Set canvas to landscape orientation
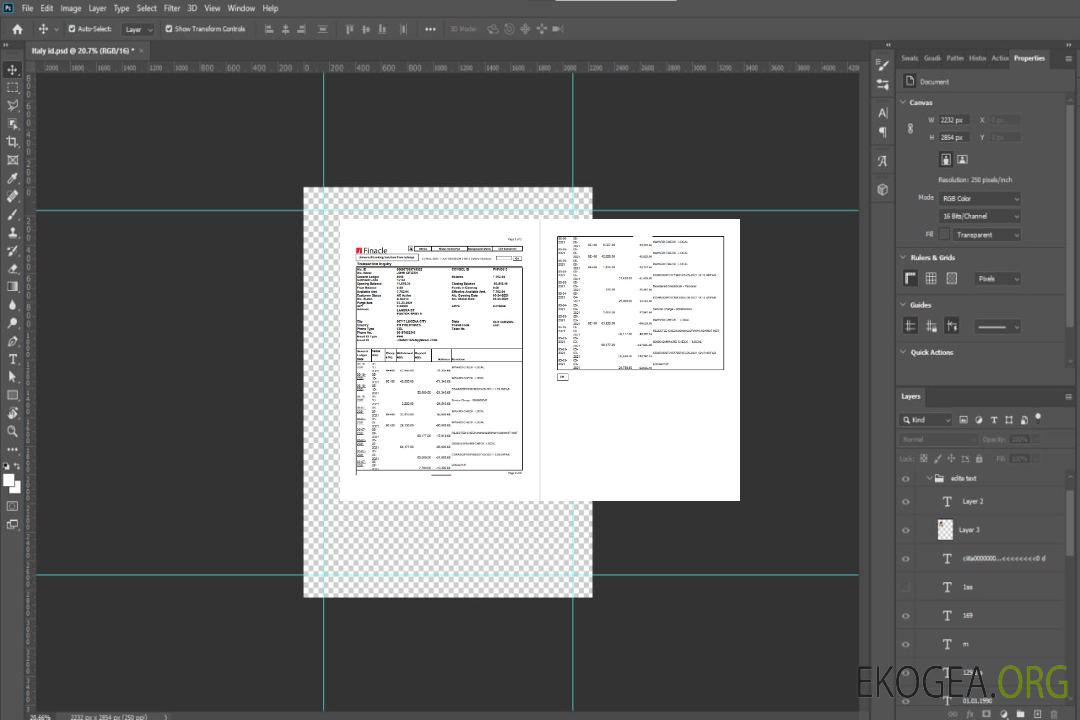The height and width of the screenshot is (720, 1080). tap(962, 159)
